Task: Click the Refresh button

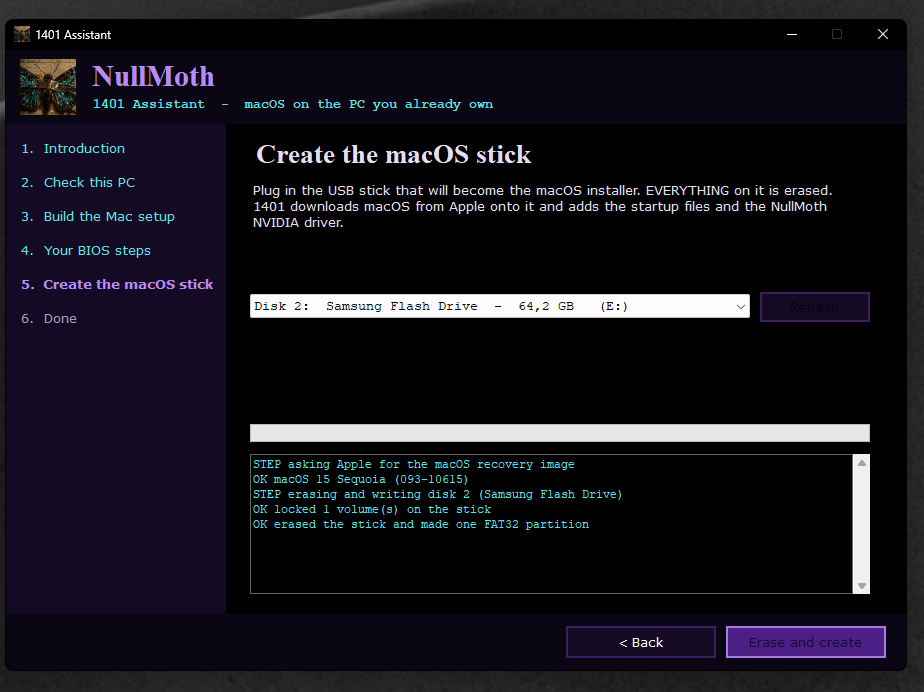Action: (814, 307)
